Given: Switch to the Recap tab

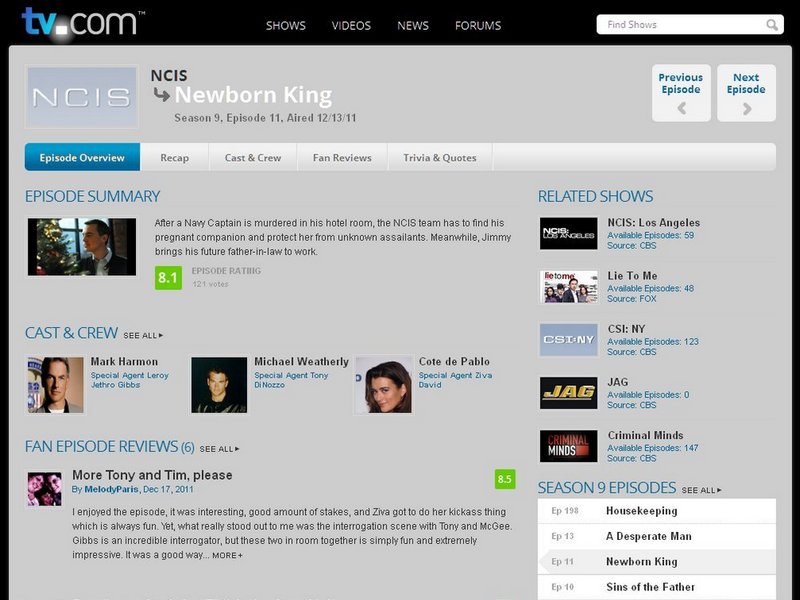Looking at the screenshot, I should (174, 157).
